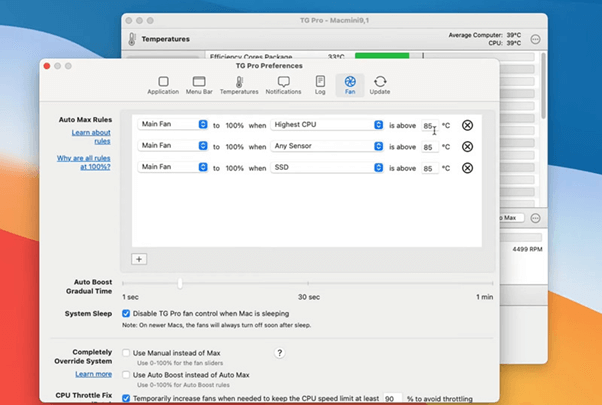Open the more options button in fan section
602x405 pixels.
tap(535, 218)
